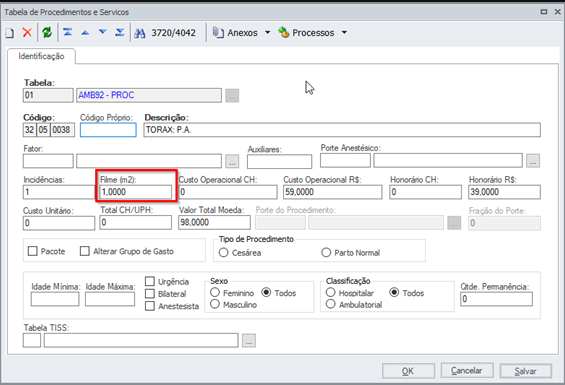Select Todos in Sexo group
Image resolution: width=565 pixels, height=385 pixels.
pos(266,292)
